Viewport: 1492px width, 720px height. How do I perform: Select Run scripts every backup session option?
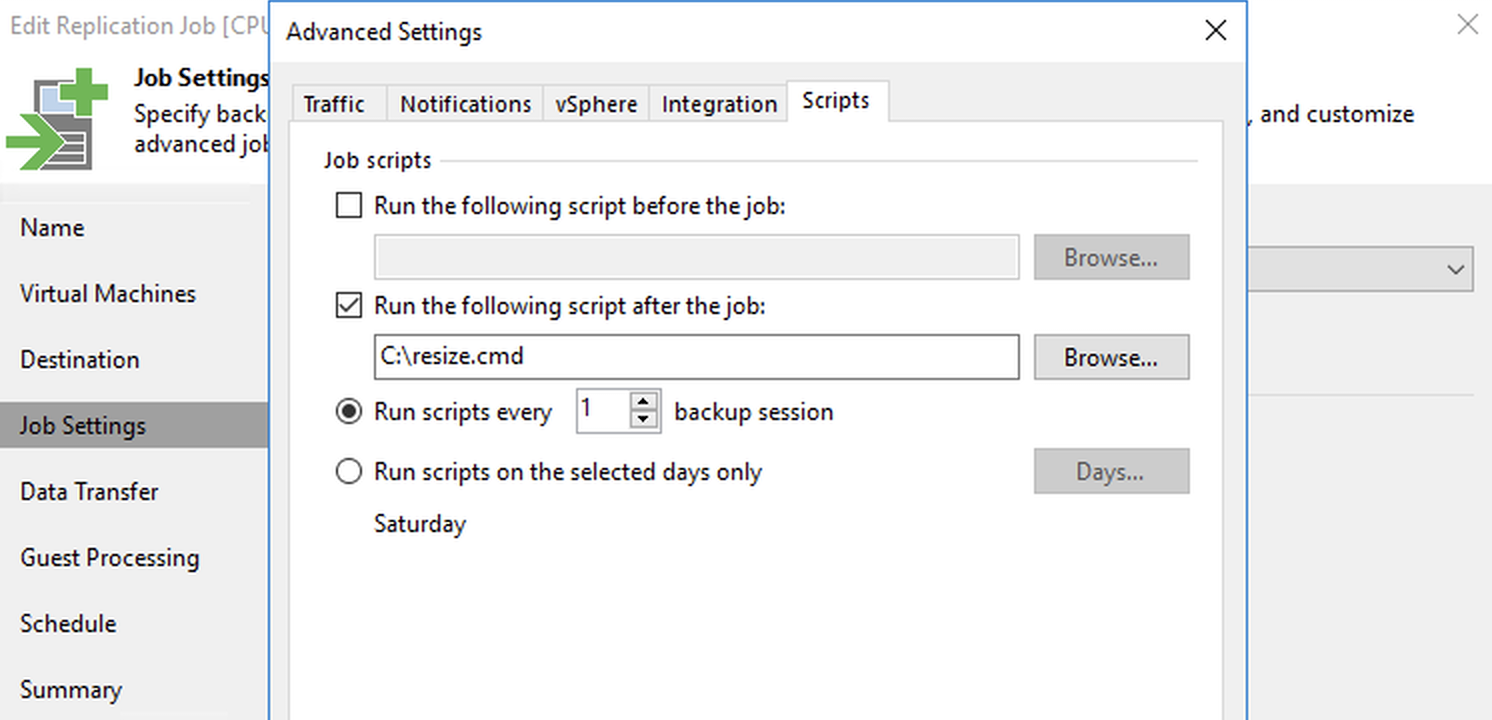pyautogui.click(x=348, y=412)
